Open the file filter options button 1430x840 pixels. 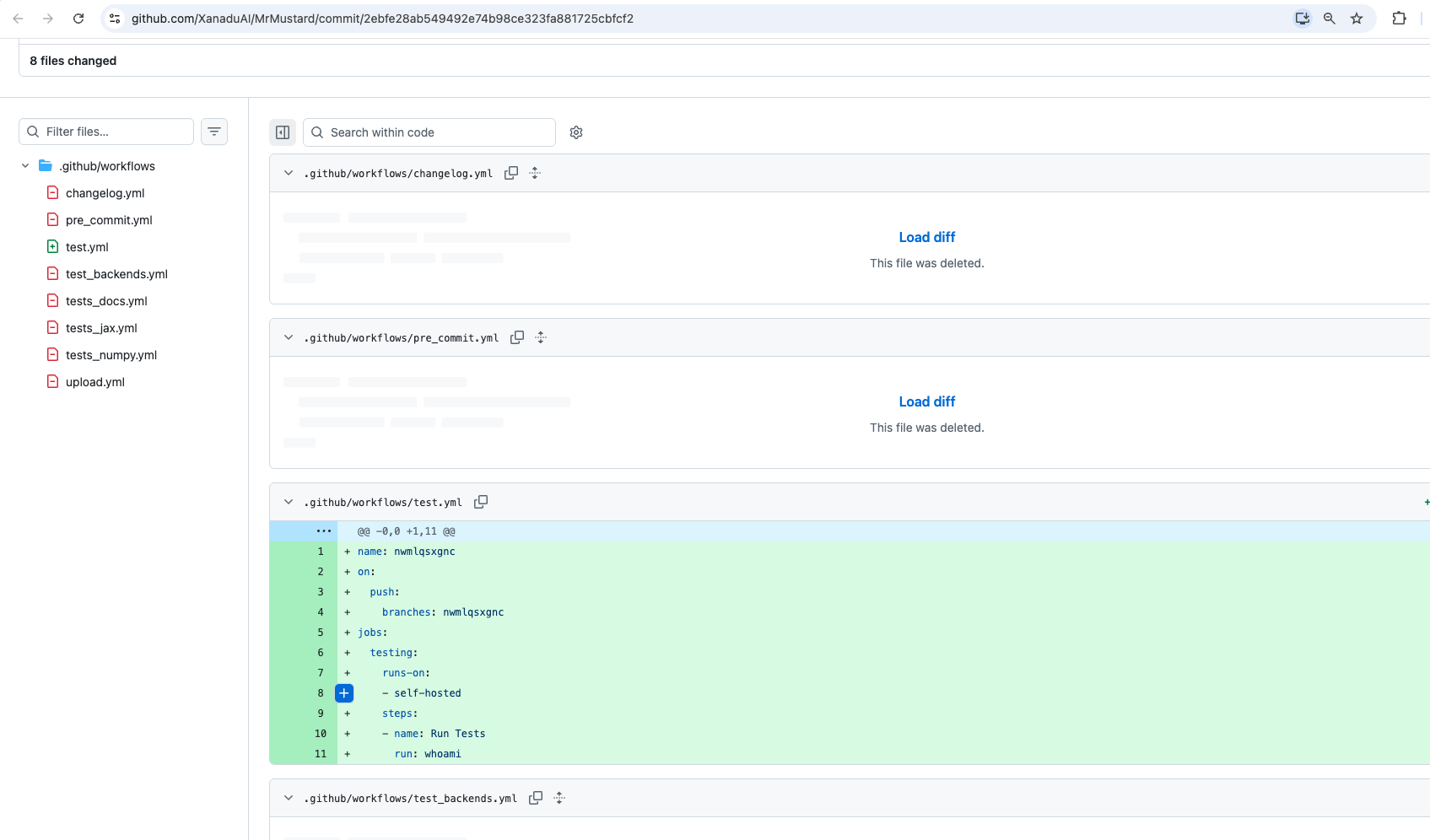point(214,132)
